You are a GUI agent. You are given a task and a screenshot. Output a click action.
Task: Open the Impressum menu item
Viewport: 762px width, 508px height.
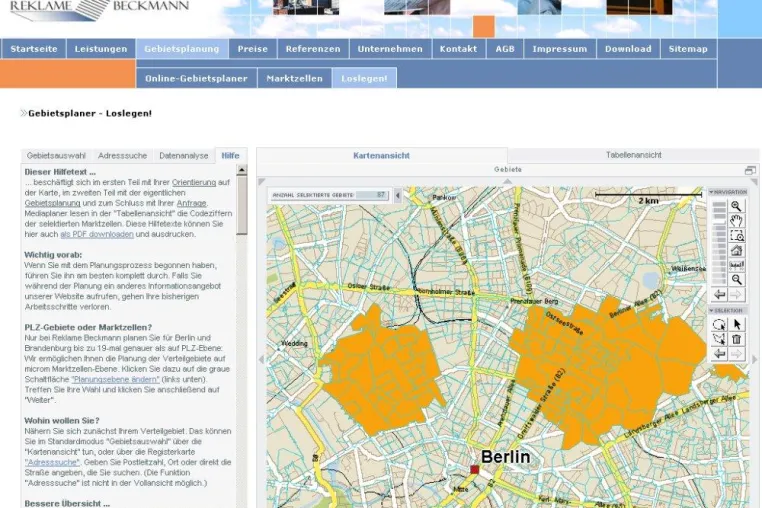[560, 49]
